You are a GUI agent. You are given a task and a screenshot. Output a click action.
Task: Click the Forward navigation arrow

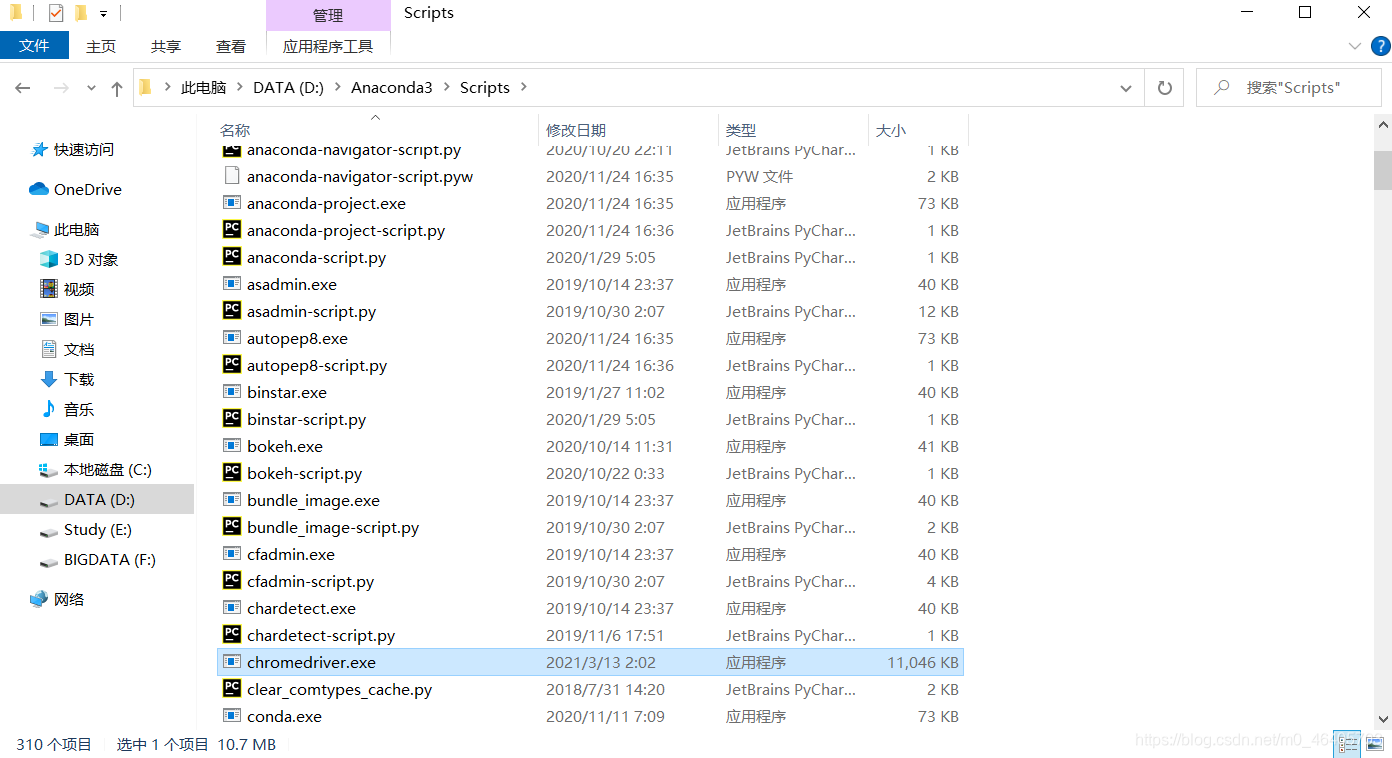coord(61,88)
